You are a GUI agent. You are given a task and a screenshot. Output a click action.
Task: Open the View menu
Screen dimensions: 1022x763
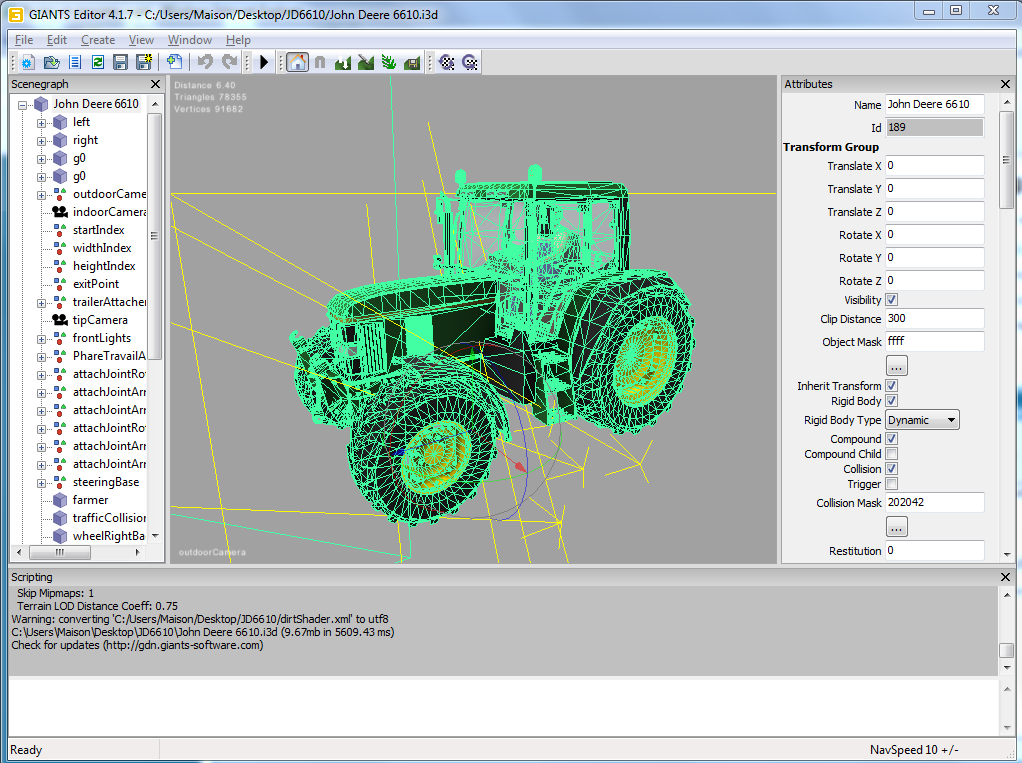click(141, 40)
